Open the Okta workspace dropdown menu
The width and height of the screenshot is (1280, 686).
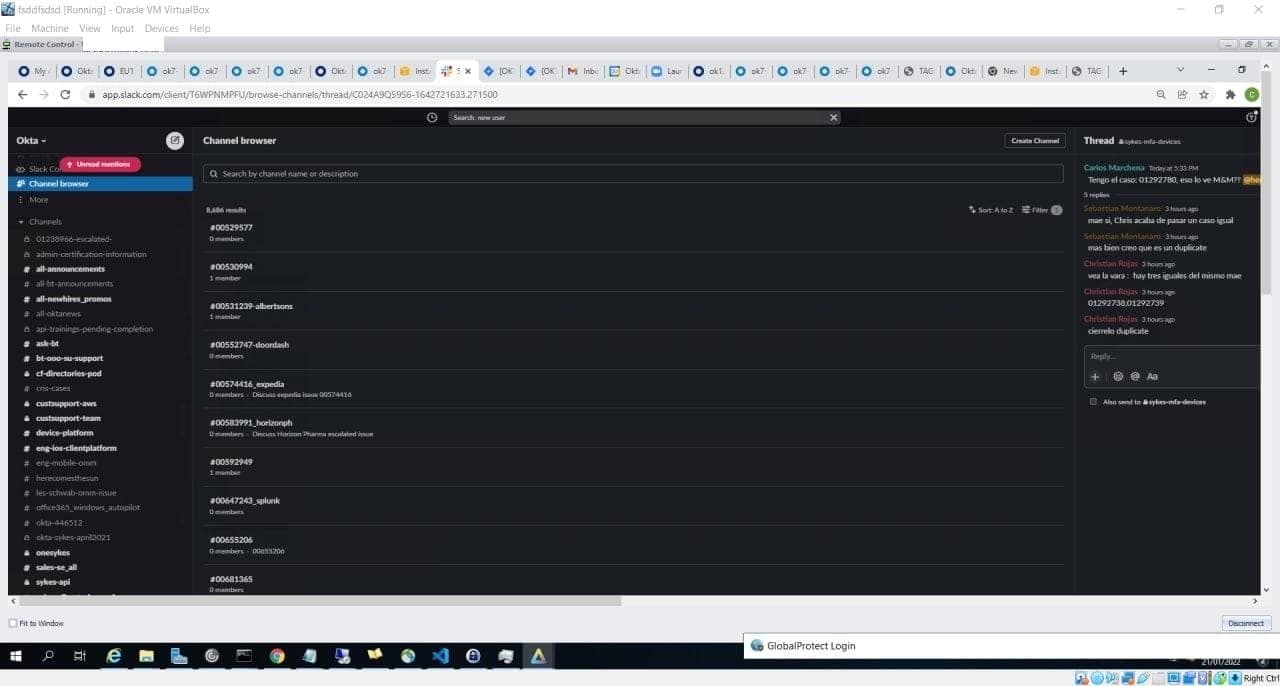point(31,141)
